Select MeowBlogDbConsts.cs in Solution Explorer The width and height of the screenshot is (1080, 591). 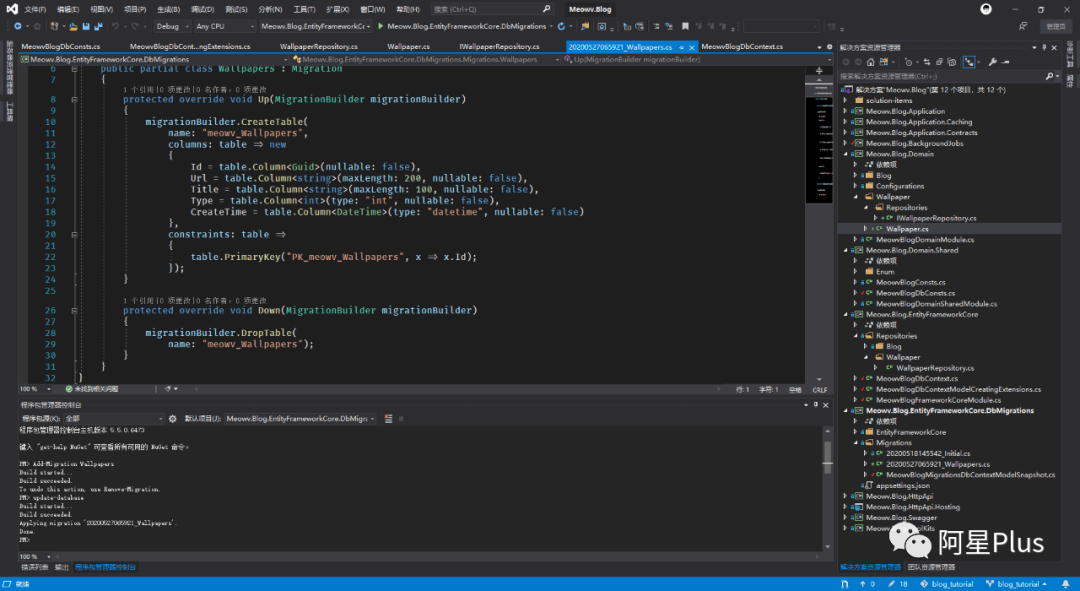(x=915, y=293)
